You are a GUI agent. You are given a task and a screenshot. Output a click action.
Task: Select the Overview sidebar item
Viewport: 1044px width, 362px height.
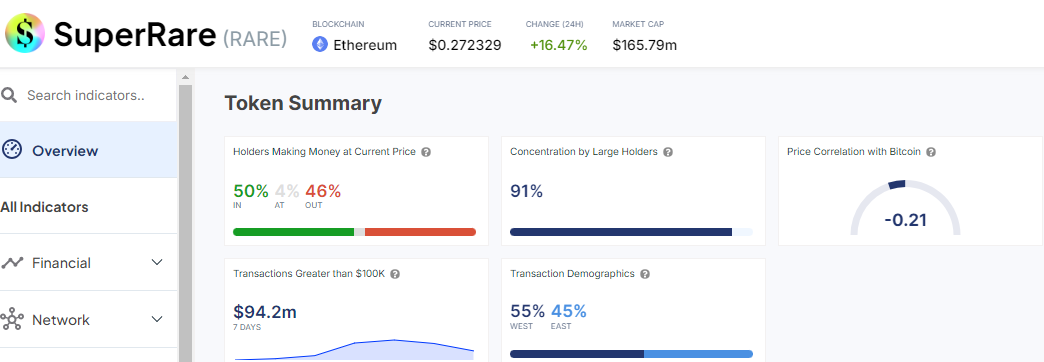[89, 150]
